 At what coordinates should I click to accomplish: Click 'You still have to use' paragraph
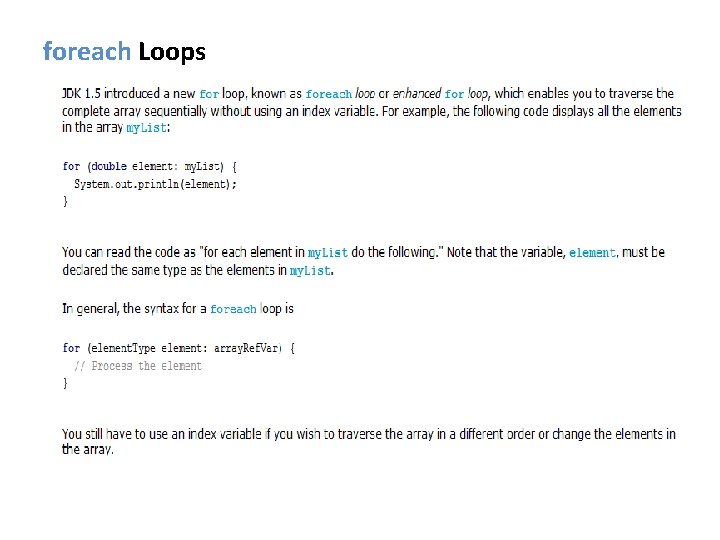[x=369, y=441]
